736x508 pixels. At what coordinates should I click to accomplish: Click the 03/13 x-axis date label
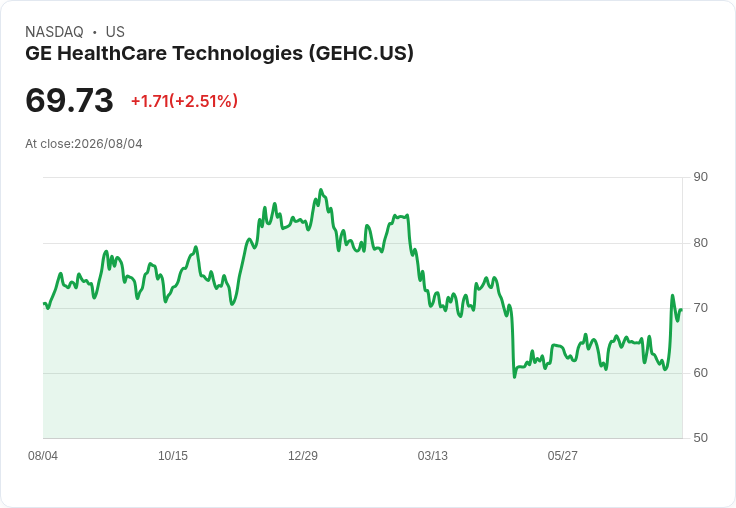(x=432, y=455)
